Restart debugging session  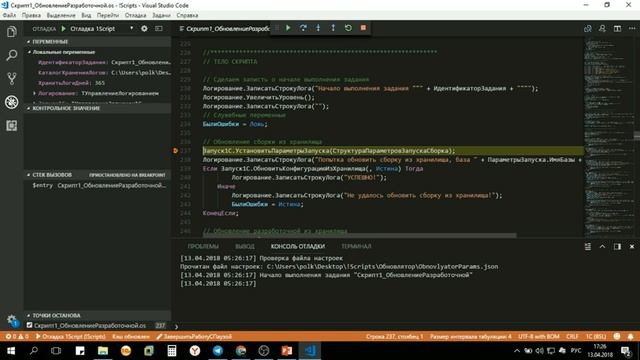348,28
